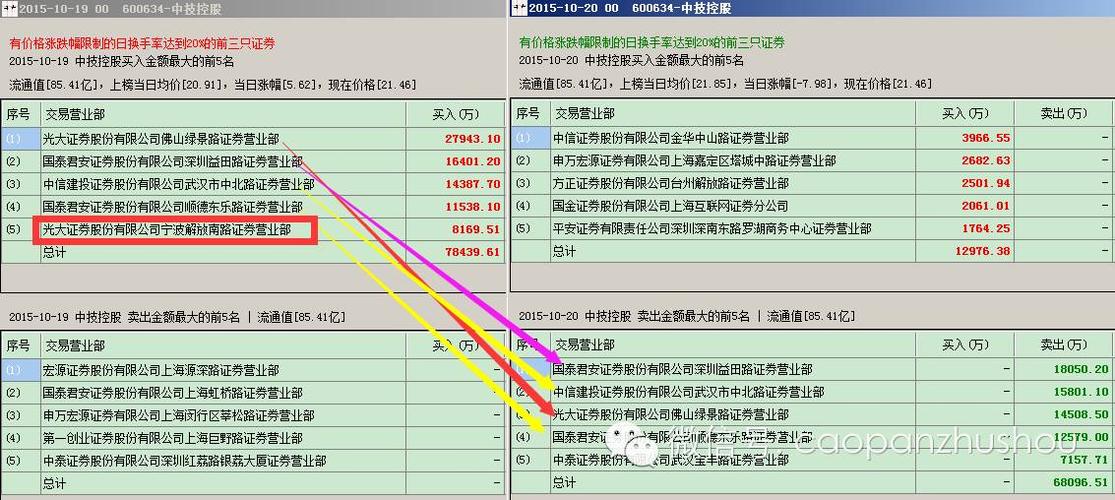Select 申万宏源上海嘉定区塔城中路证券营业部 row
Viewport: 1115px width, 500px height.
tap(812, 161)
